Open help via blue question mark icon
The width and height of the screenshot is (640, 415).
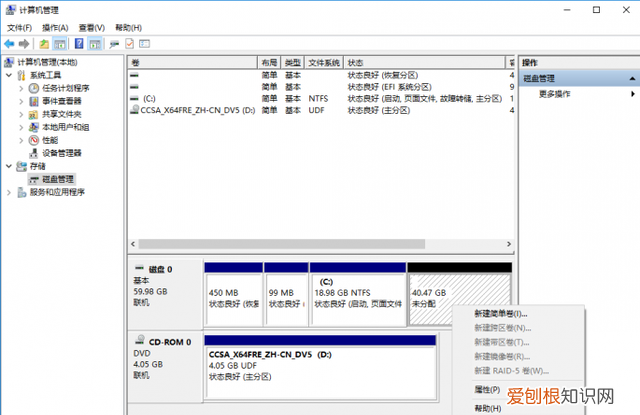pyautogui.click(x=79, y=44)
